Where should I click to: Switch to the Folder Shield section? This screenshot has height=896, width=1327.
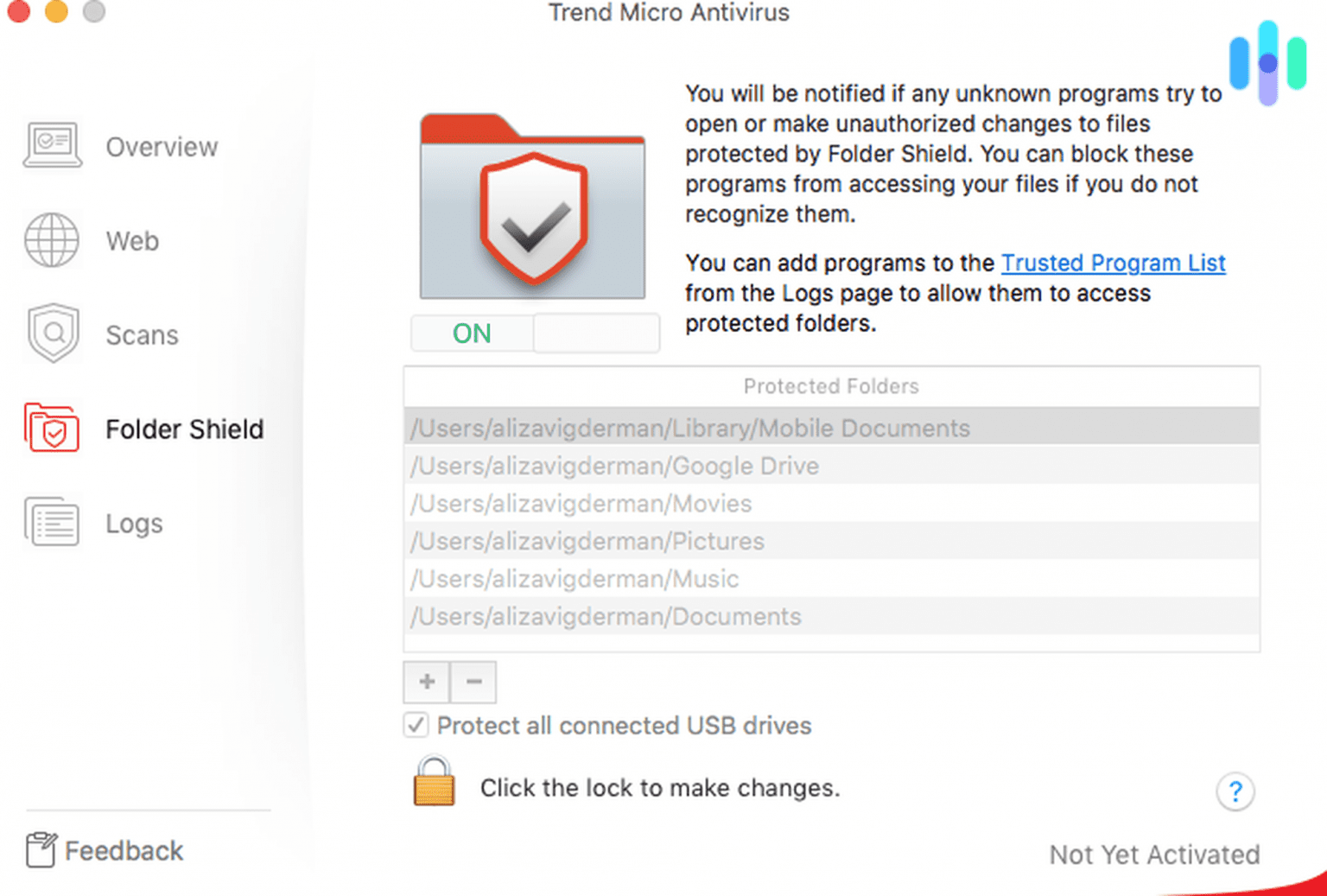(184, 429)
